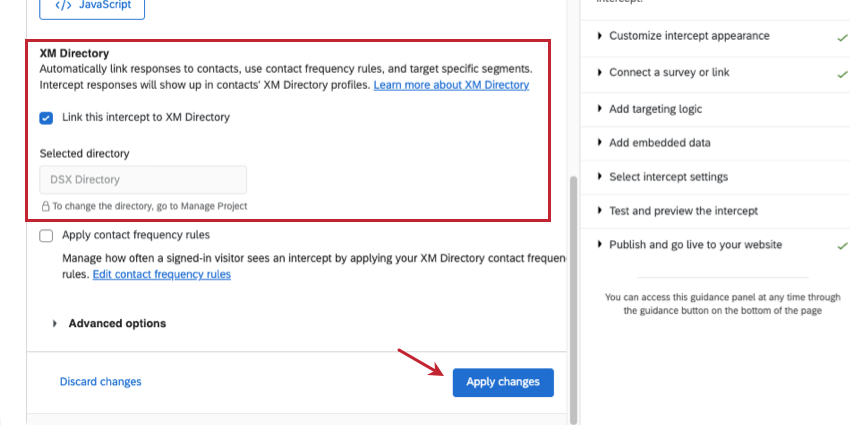Click the JavaScript button
850x425 pixels.
tap(92, 7)
